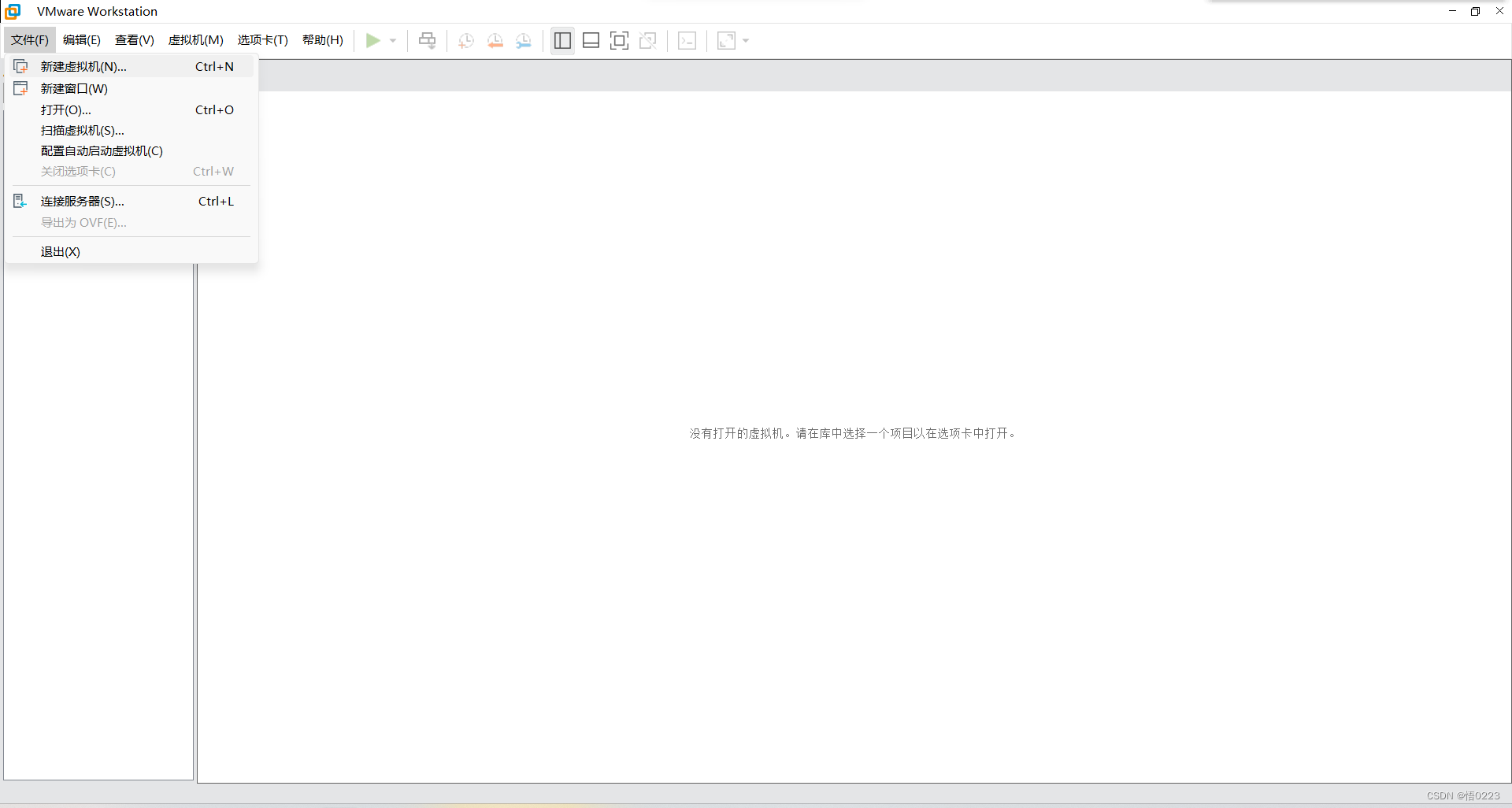Click the power on green play icon
The image size is (1512, 808).
coord(373,40)
